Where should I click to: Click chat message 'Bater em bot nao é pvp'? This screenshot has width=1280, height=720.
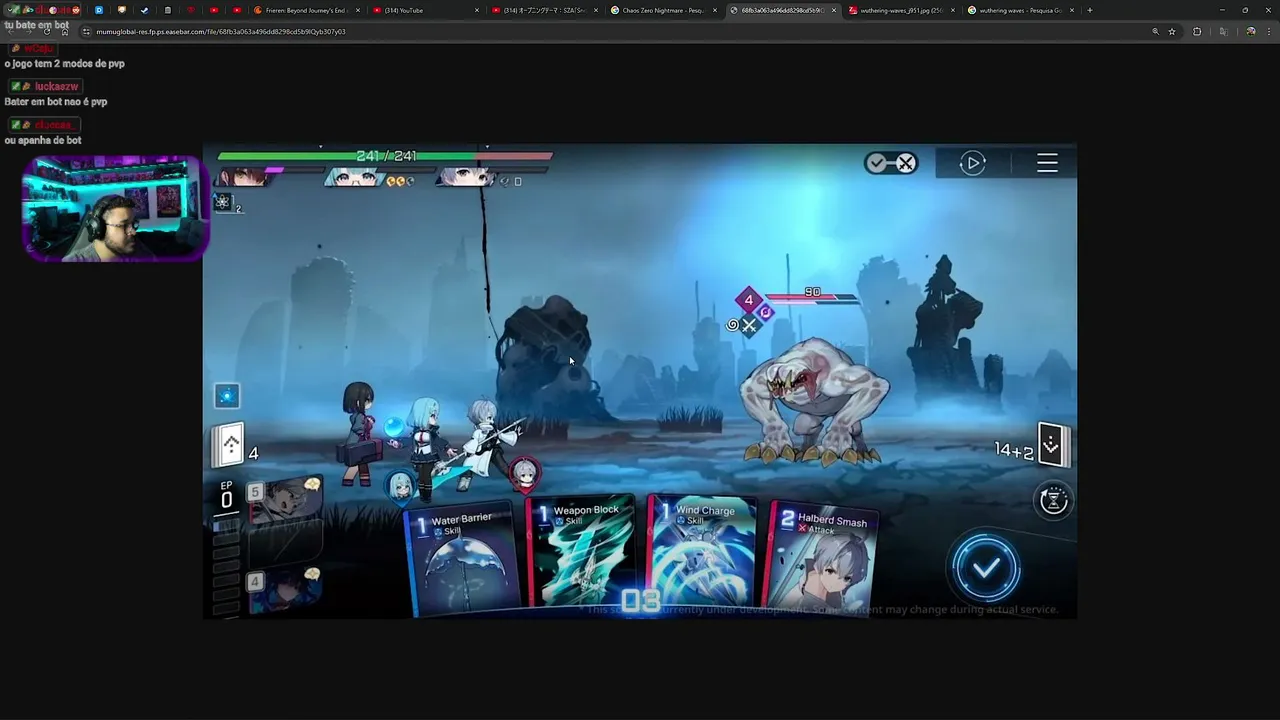coord(56,102)
